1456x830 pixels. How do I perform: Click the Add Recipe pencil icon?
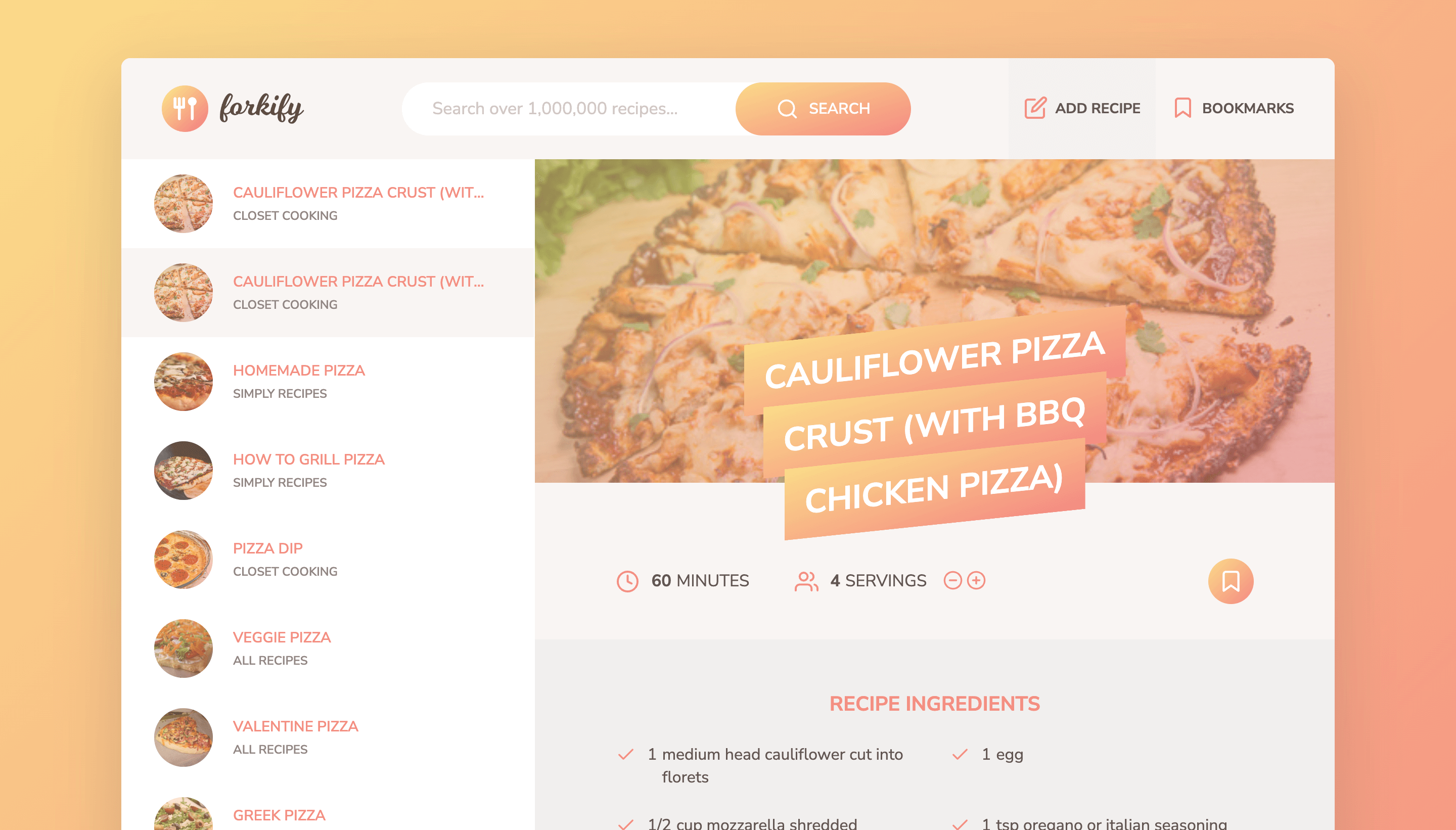(1035, 108)
